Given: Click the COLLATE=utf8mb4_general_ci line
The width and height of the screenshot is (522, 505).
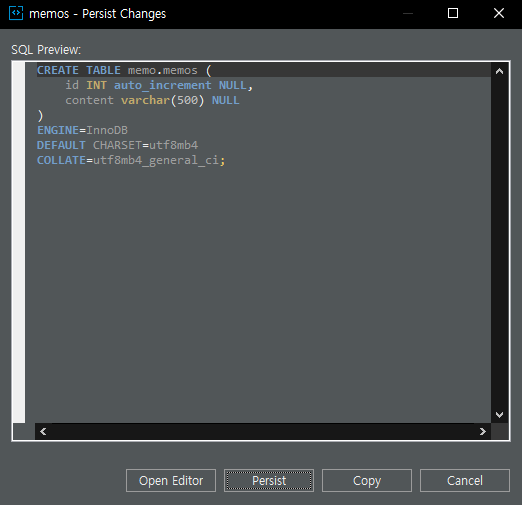Looking at the screenshot, I should pos(131,160).
